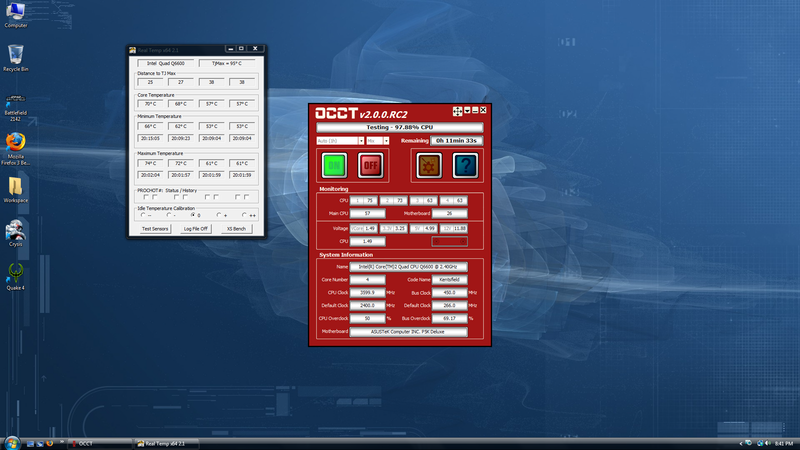Open the Crysis desktop icon
Screen dimensions: 800x450
tap(15, 230)
